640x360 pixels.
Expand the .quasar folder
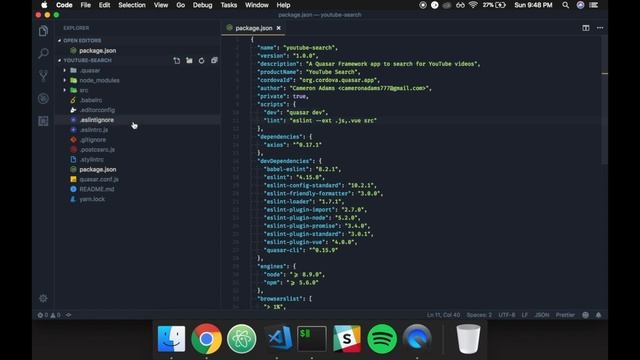coord(64,70)
